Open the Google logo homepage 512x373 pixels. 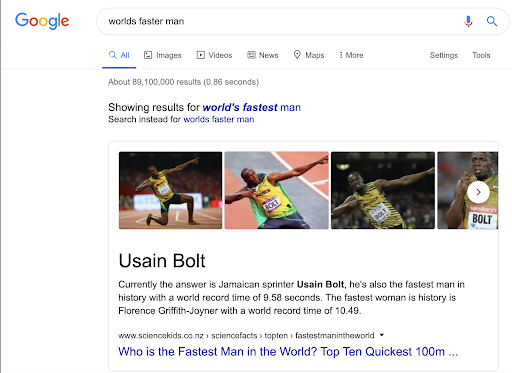coord(42,21)
